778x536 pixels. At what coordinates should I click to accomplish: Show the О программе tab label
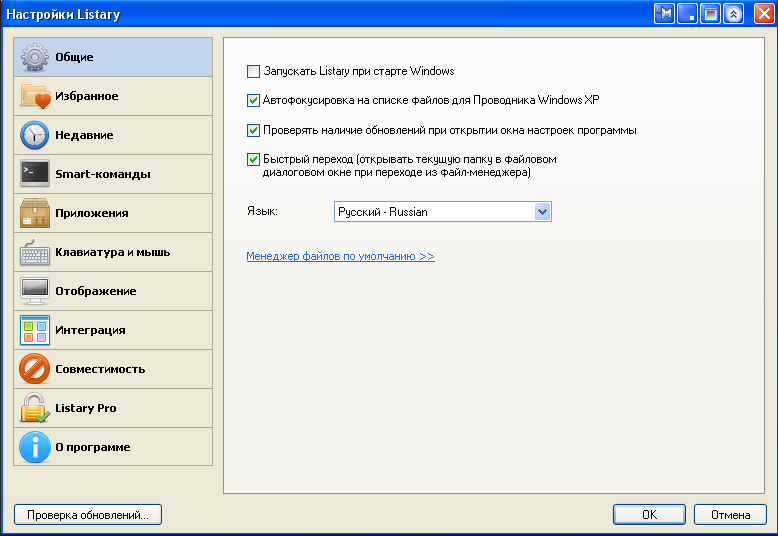click(x=93, y=447)
